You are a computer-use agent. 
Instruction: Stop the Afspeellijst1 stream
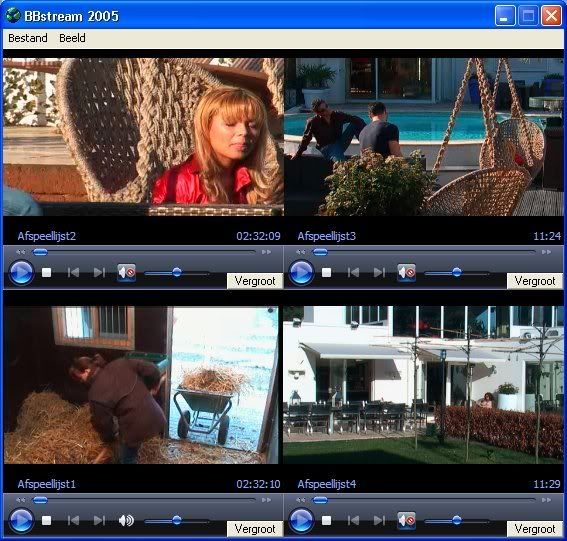pyautogui.click(x=46, y=520)
